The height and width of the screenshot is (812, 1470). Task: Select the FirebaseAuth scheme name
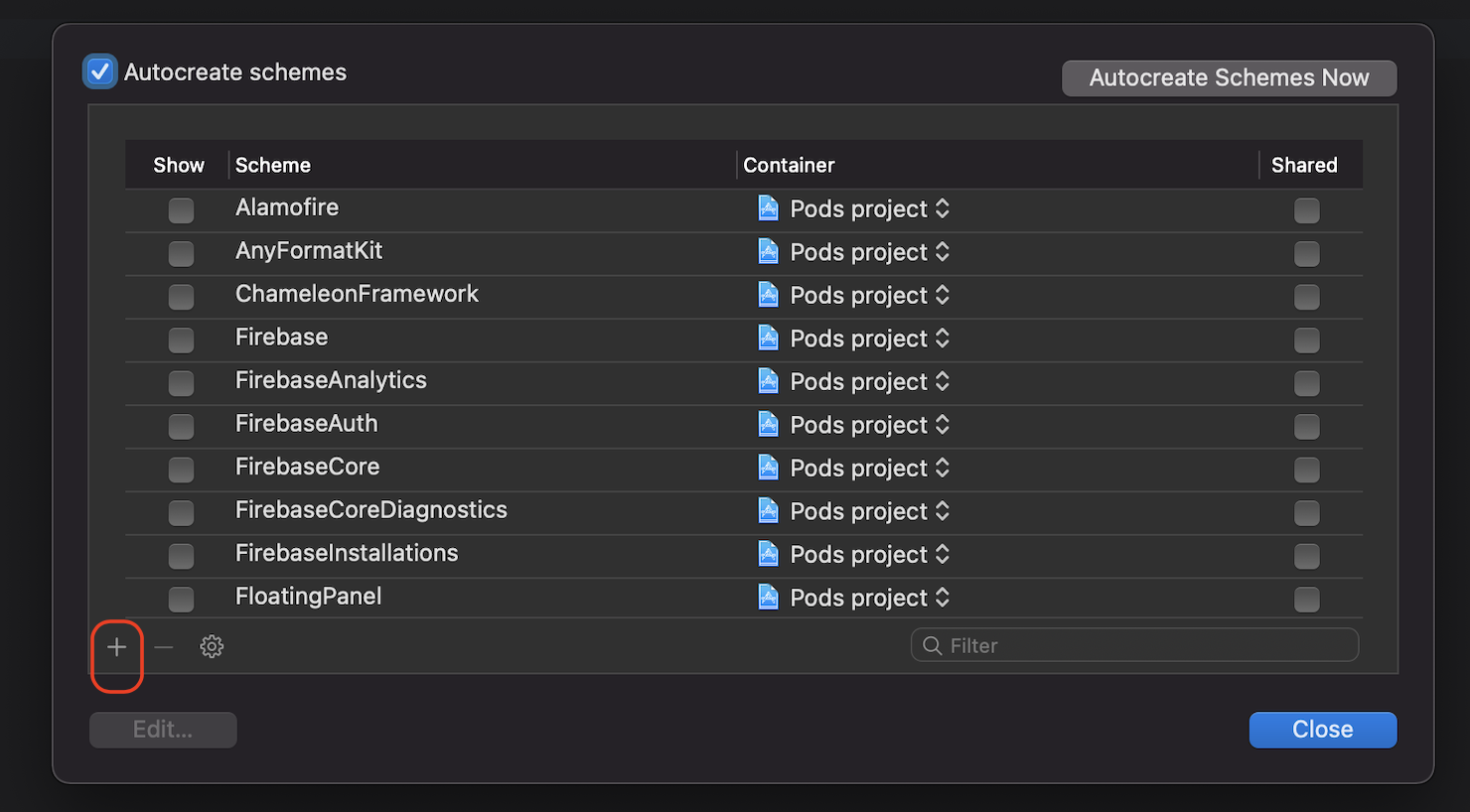click(307, 424)
